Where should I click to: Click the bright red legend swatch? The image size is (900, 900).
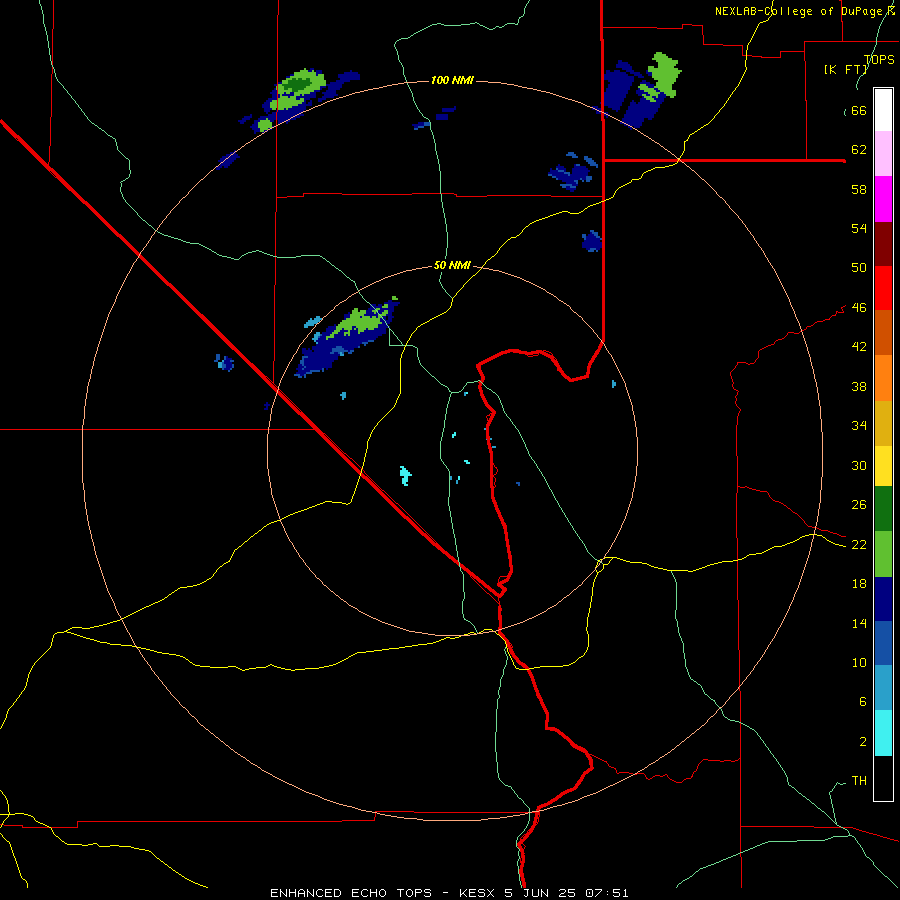point(883,288)
